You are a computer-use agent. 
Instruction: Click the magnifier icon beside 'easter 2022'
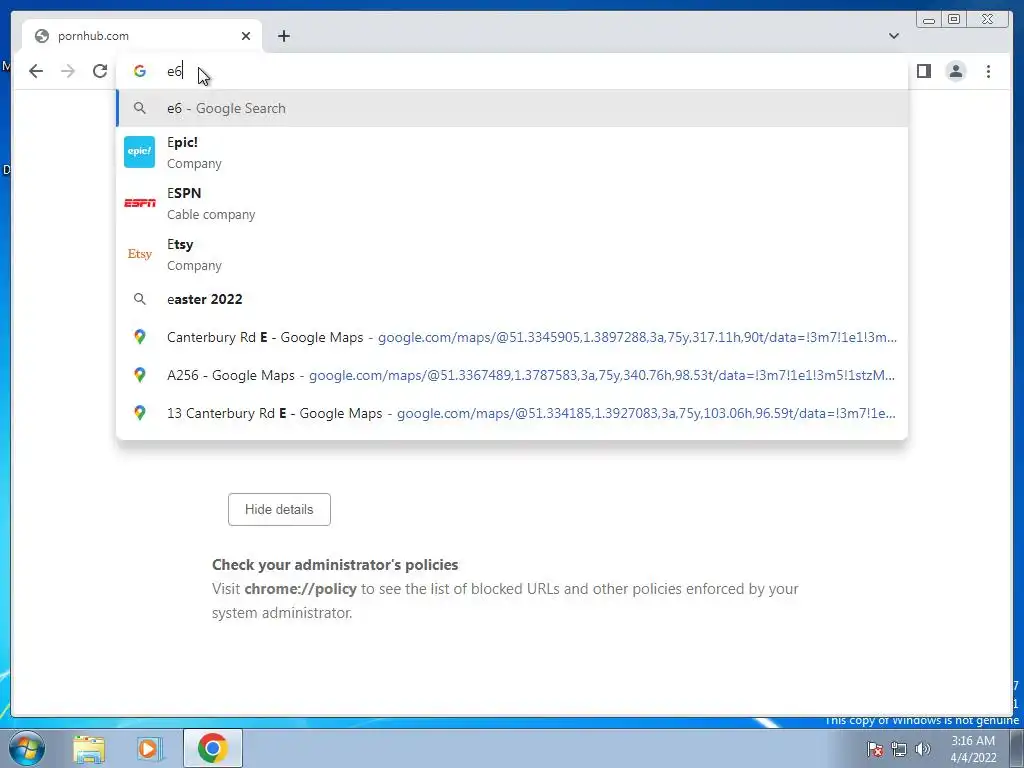click(140, 299)
